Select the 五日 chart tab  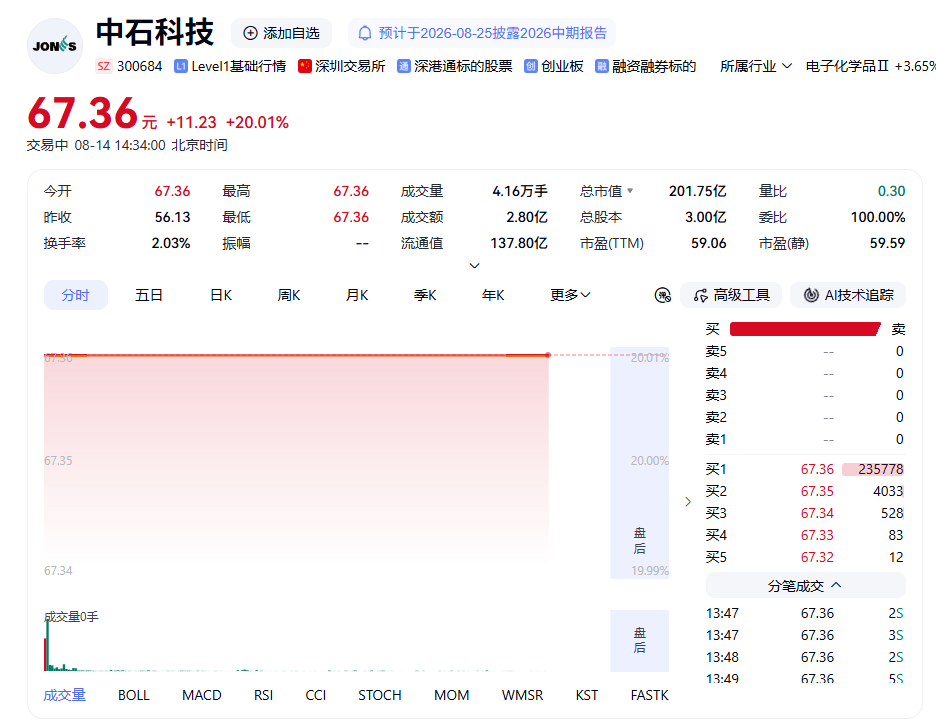149,295
